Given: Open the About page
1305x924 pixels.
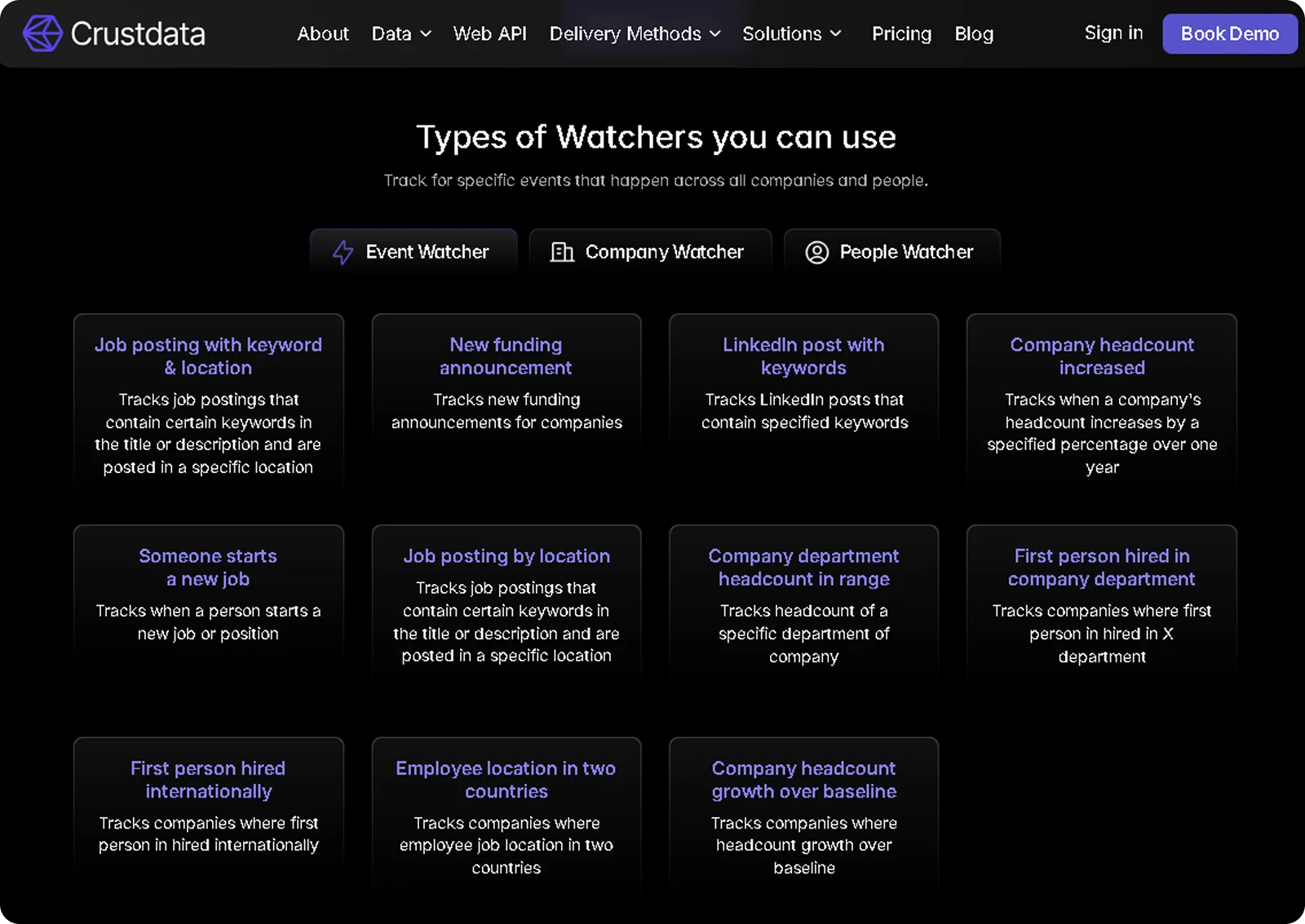Looking at the screenshot, I should click(x=323, y=34).
